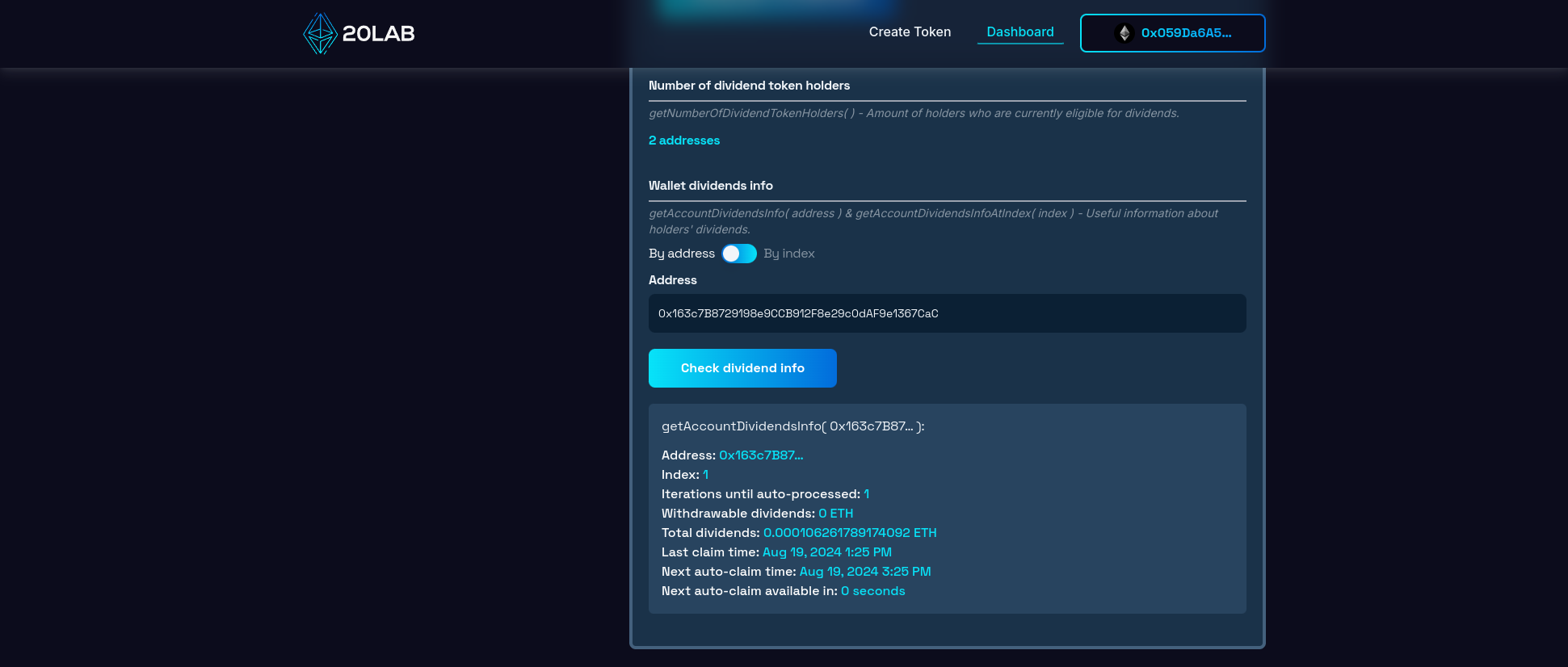The width and height of the screenshot is (1568, 667).
Task: Click the 0 seconds auto-claim value
Action: 873,591
